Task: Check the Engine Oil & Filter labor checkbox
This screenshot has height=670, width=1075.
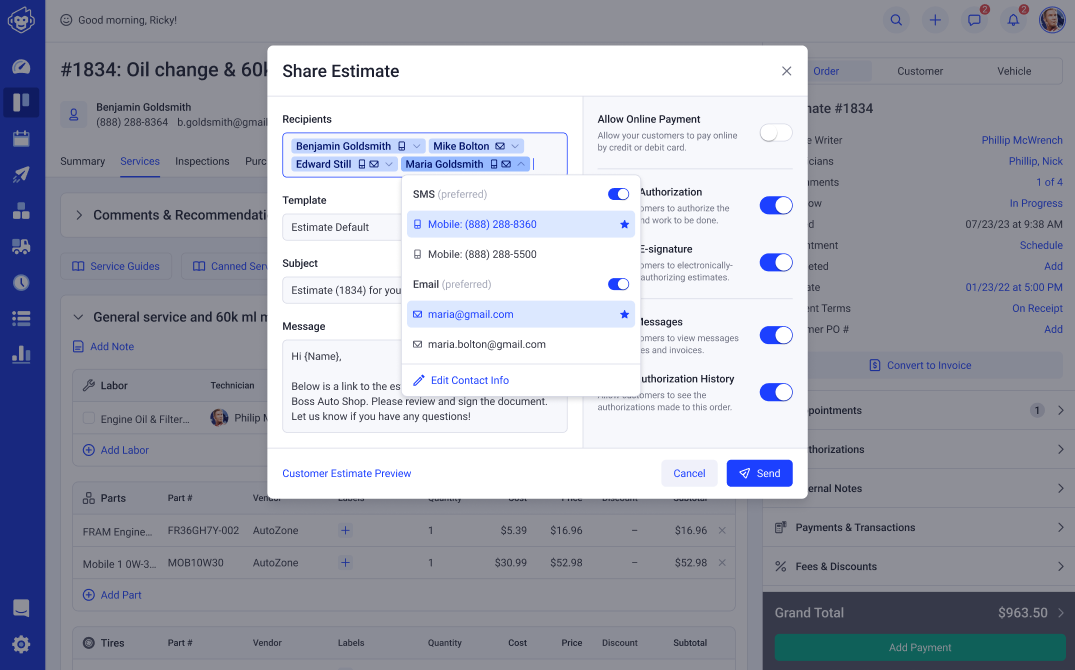Action: 88,418
